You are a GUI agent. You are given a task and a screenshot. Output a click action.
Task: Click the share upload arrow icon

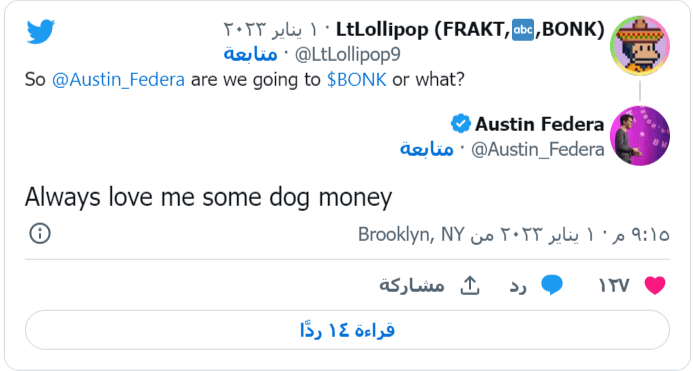click(x=470, y=285)
